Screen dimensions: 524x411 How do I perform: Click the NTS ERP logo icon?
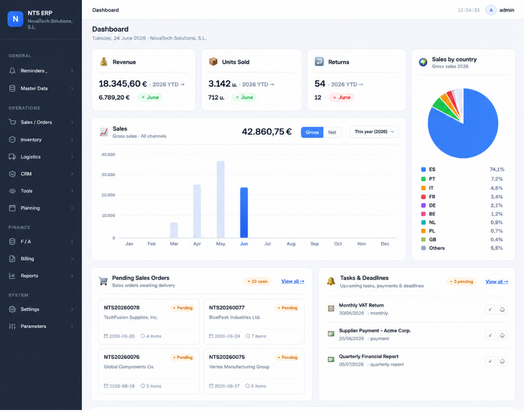pyautogui.click(x=15, y=19)
